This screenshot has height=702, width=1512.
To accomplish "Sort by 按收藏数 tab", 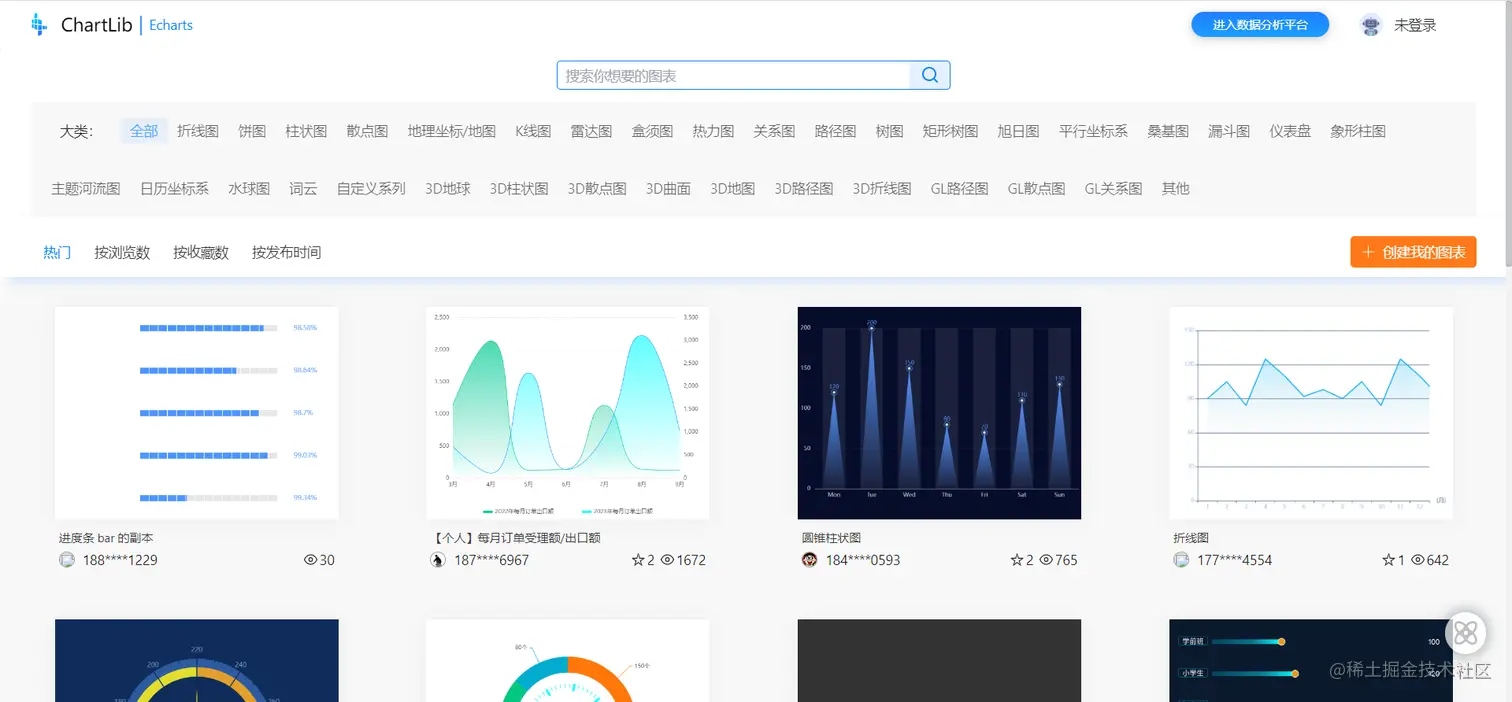I will [201, 252].
